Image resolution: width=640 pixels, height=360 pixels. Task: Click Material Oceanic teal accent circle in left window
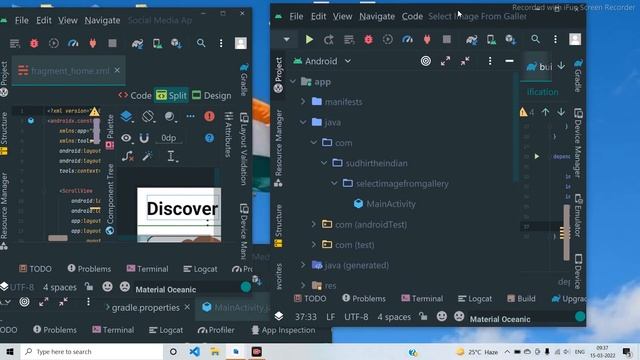(246, 287)
